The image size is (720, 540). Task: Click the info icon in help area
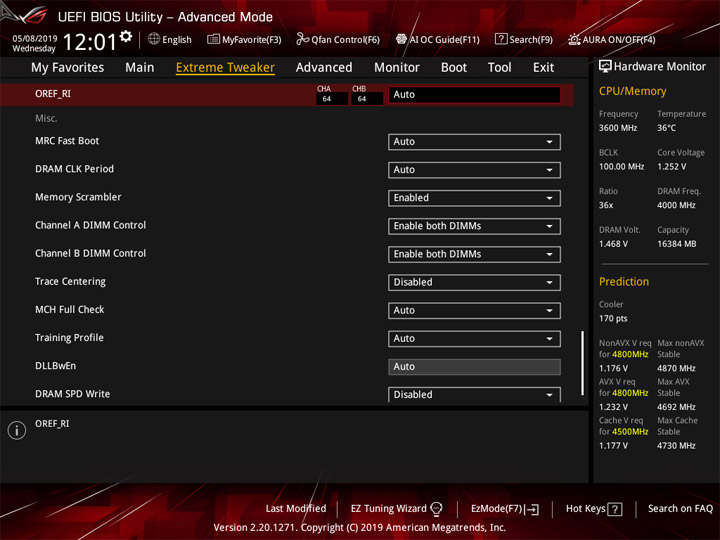[17, 430]
